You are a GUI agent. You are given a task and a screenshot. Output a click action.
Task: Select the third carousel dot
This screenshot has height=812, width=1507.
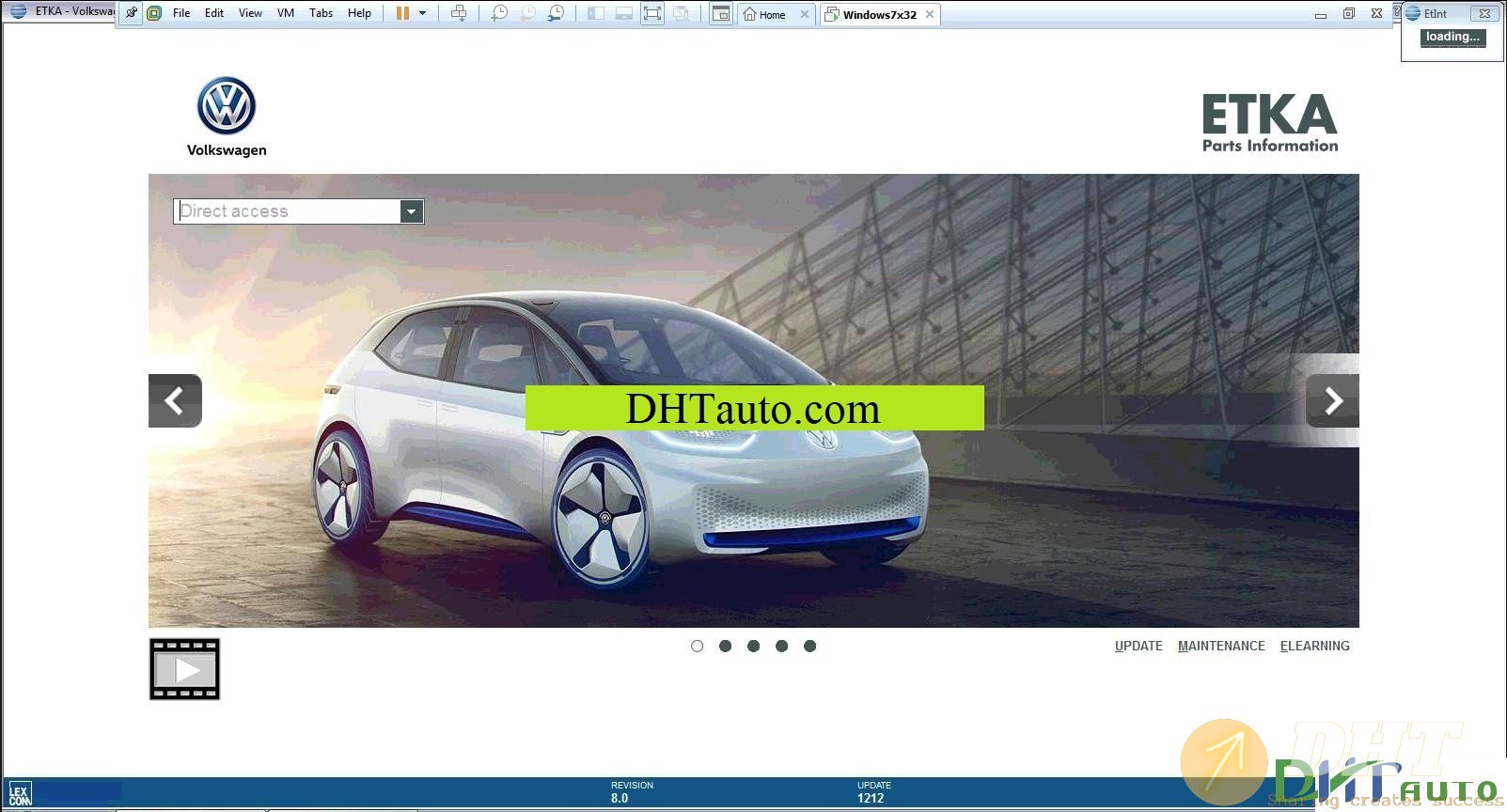point(753,646)
